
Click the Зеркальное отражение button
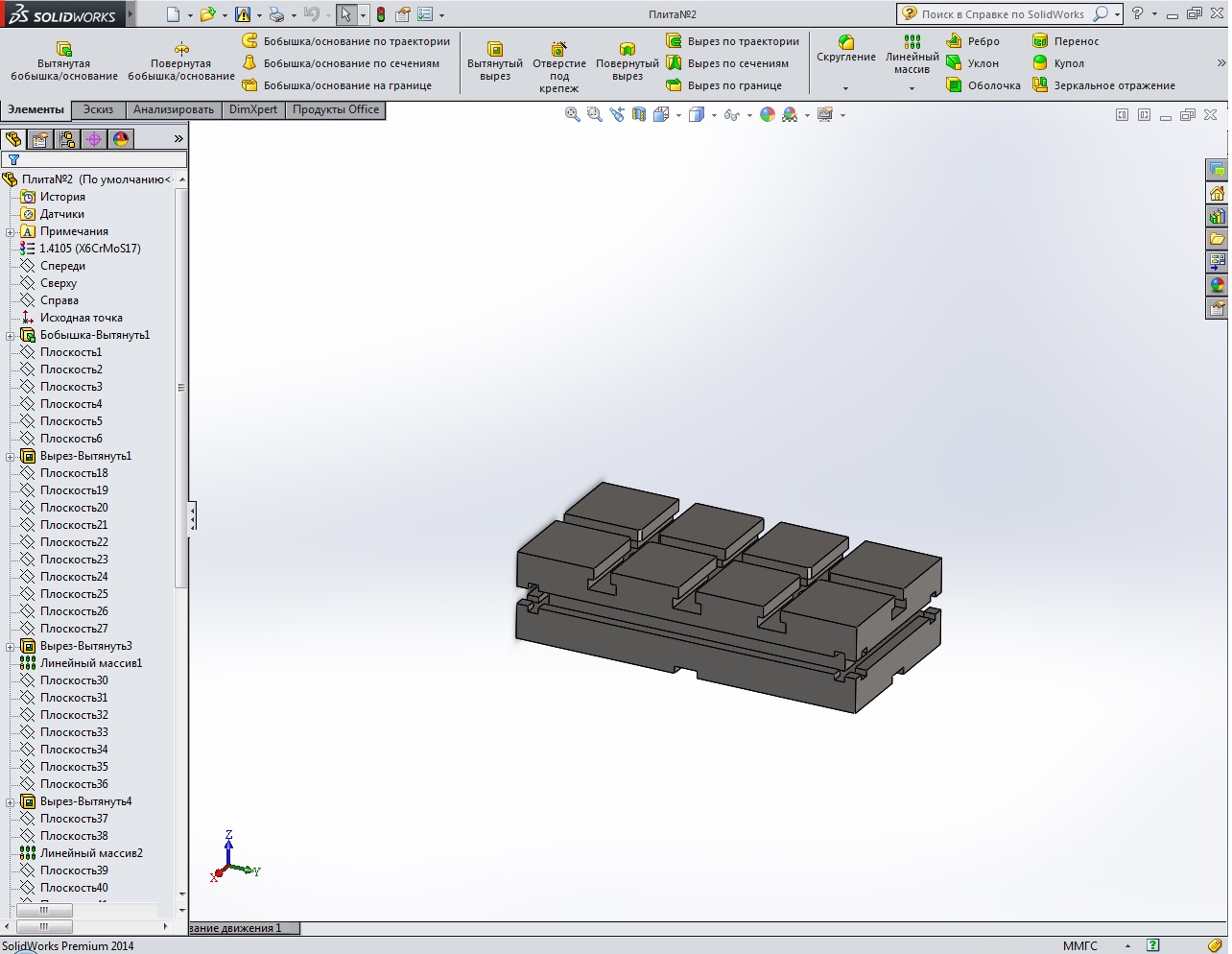1104,85
